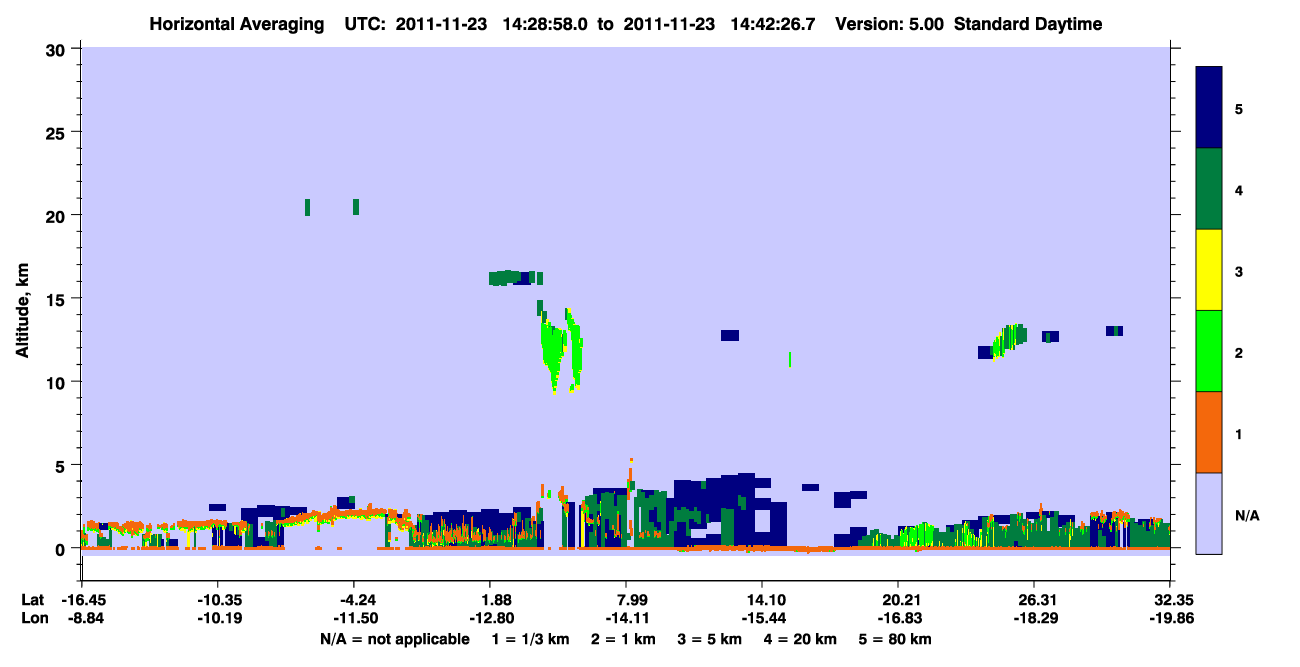Click the 'Lat' row label
Viewport: 1300px width, 667px height.
[x=32, y=599]
